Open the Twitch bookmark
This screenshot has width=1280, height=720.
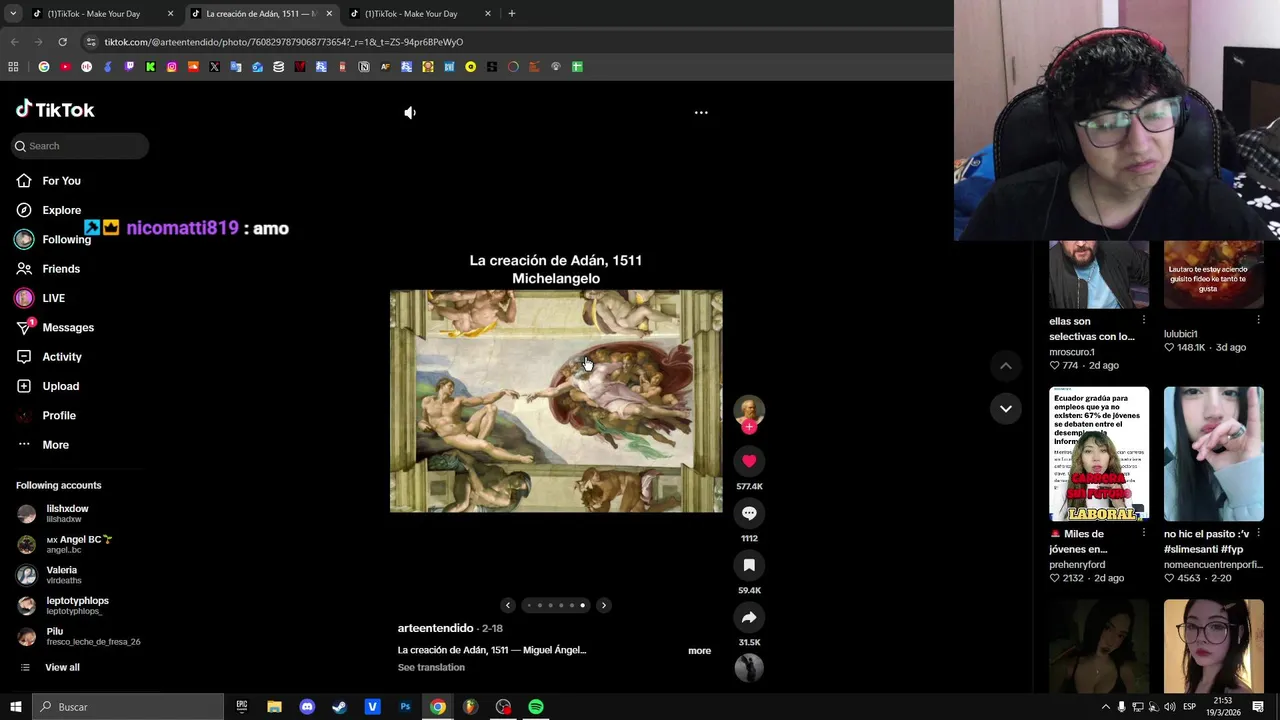(129, 67)
